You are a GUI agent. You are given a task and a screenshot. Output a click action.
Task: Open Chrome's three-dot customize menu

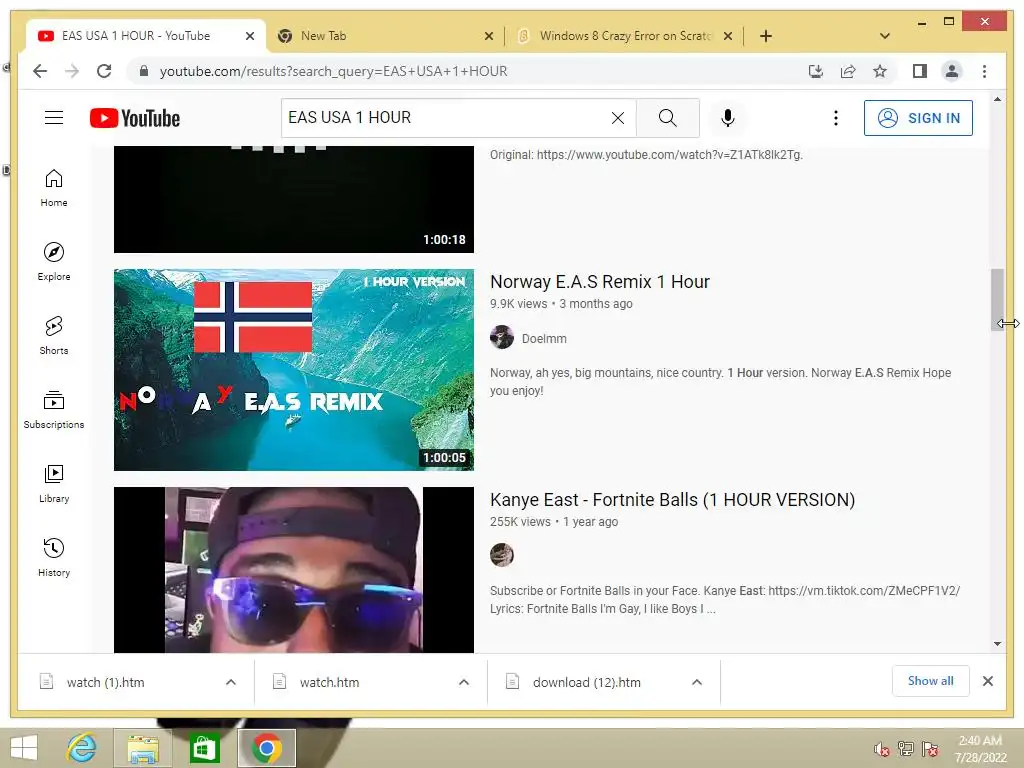(x=984, y=71)
